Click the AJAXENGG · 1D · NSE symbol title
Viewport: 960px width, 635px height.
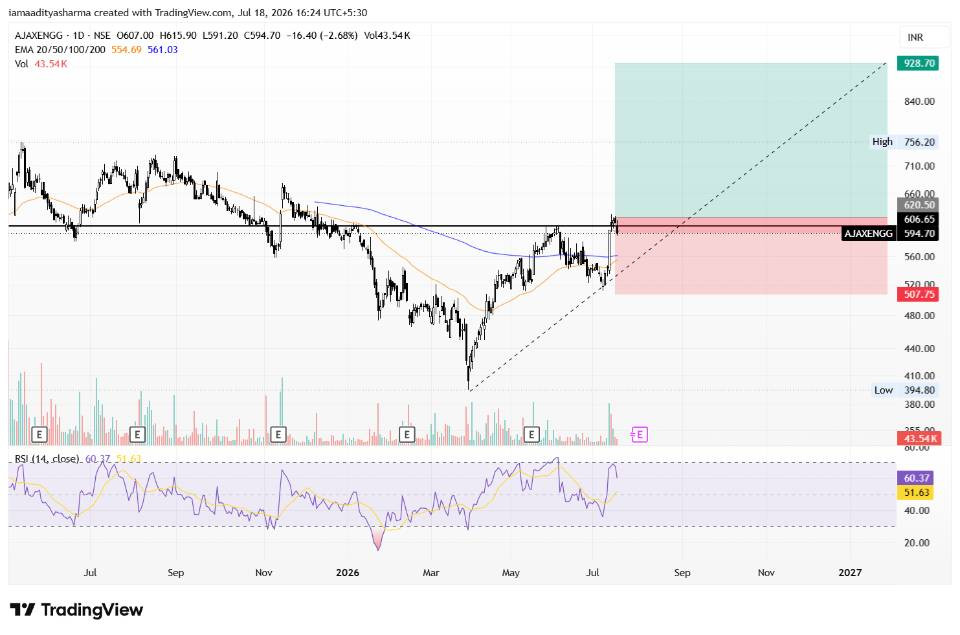pyautogui.click(x=62, y=36)
